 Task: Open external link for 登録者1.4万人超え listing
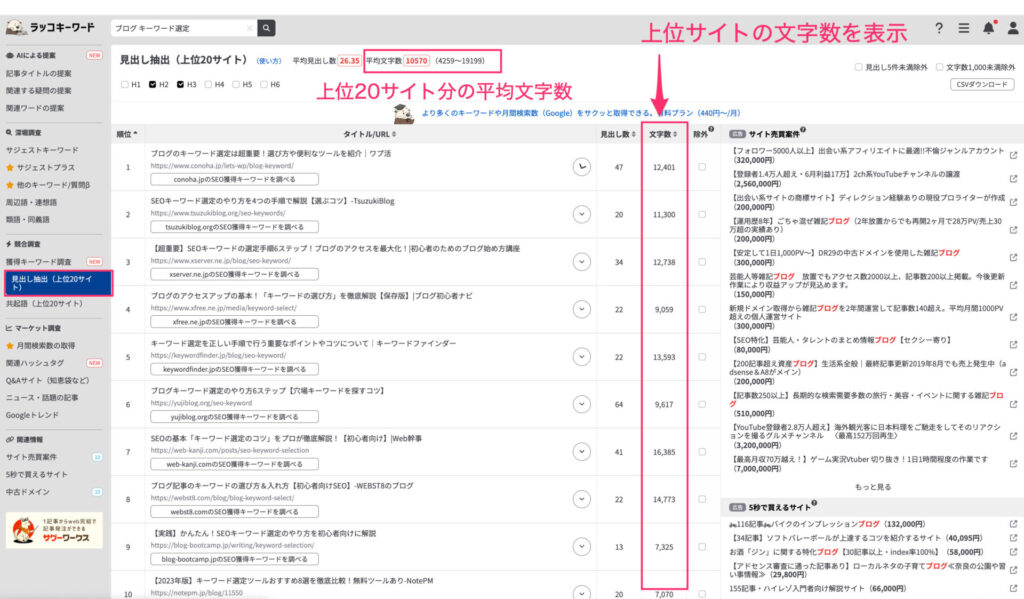1013,178
